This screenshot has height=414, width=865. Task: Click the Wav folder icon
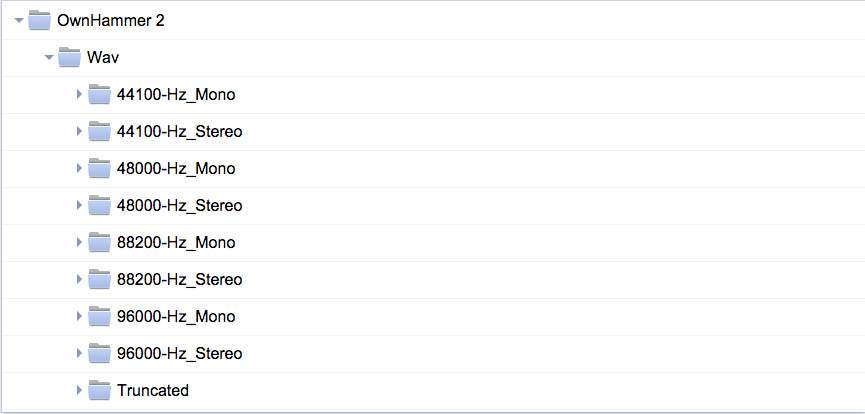coord(70,58)
